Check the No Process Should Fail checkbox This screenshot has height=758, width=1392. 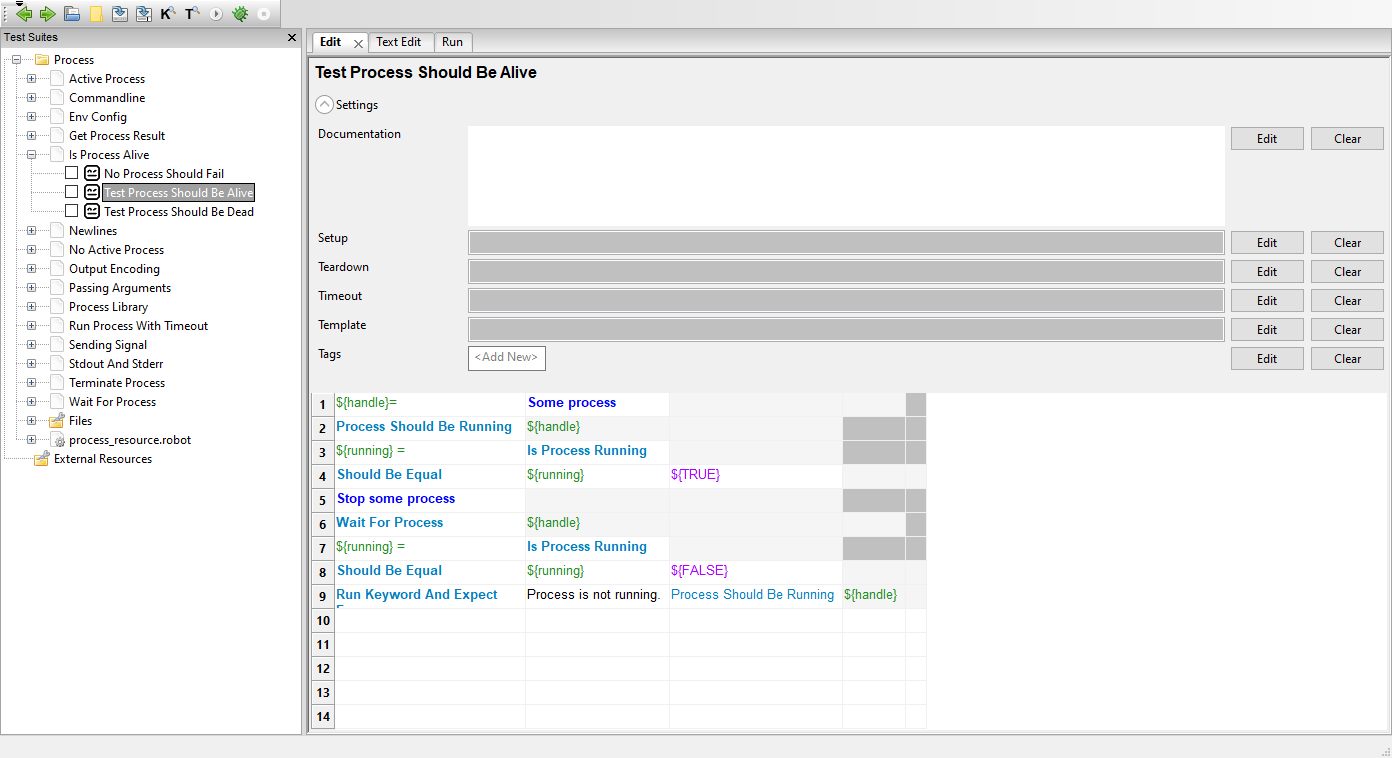click(x=71, y=173)
